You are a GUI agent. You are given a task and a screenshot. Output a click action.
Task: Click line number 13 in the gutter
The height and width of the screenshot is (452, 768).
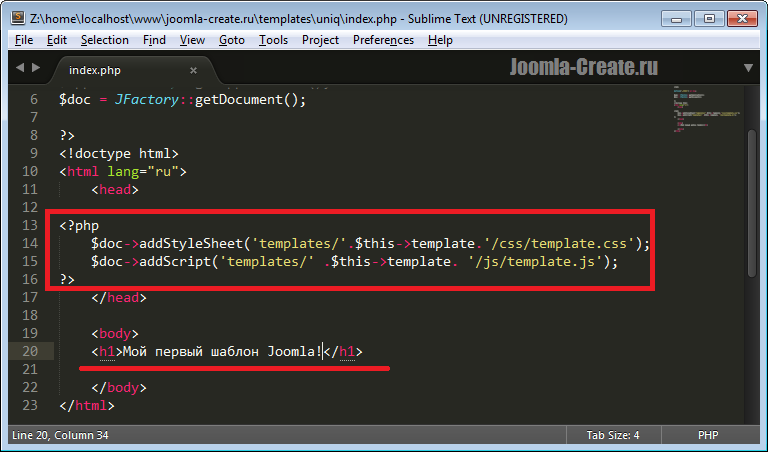[x=28, y=225]
